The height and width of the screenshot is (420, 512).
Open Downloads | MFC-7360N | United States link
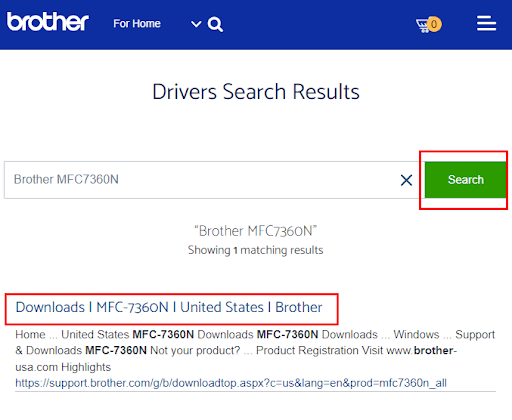pyautogui.click(x=169, y=307)
